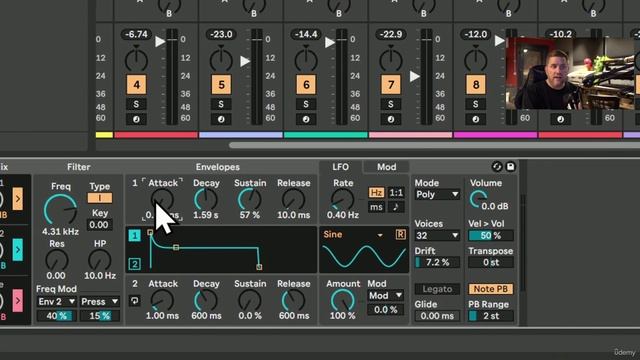Screen dimensions: 640x360
Task: Click the LFO Rate knob
Action: click(342, 200)
